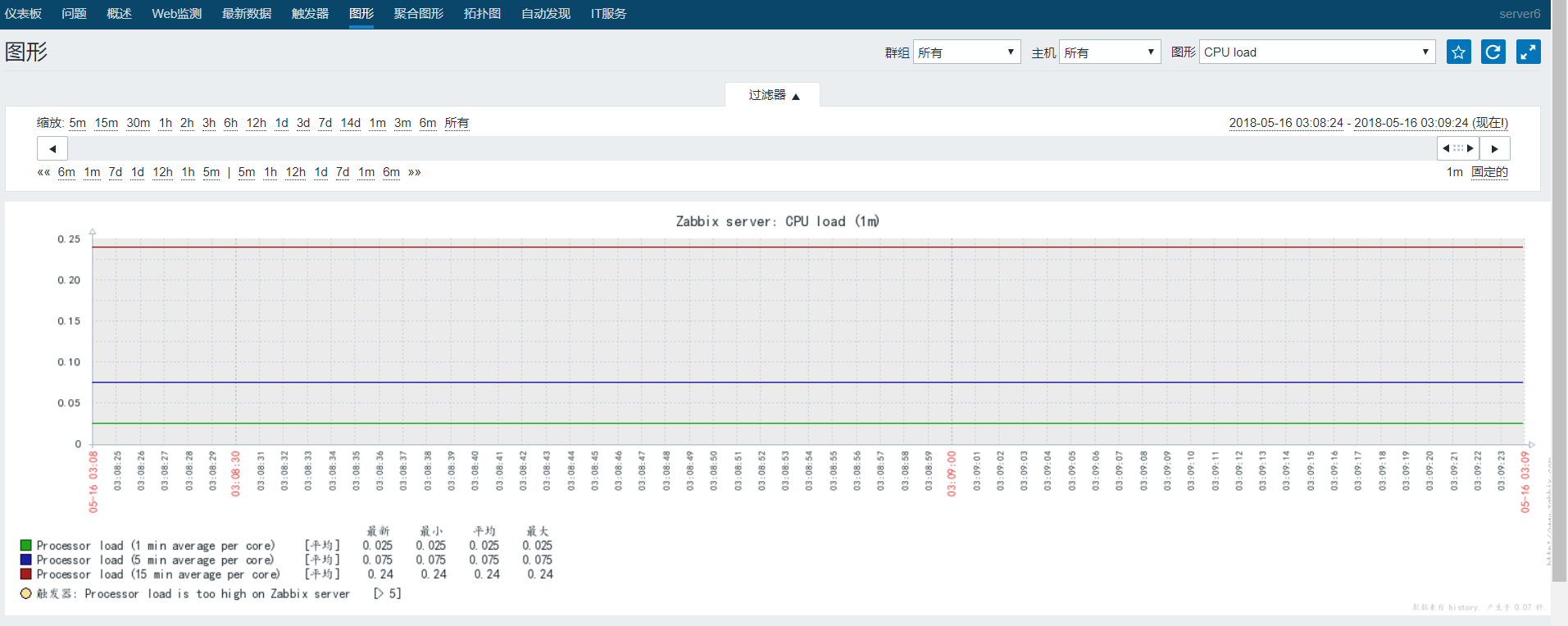Click the Processor load 15 min legend text
This screenshot has height=626, width=1568.
tap(158, 574)
